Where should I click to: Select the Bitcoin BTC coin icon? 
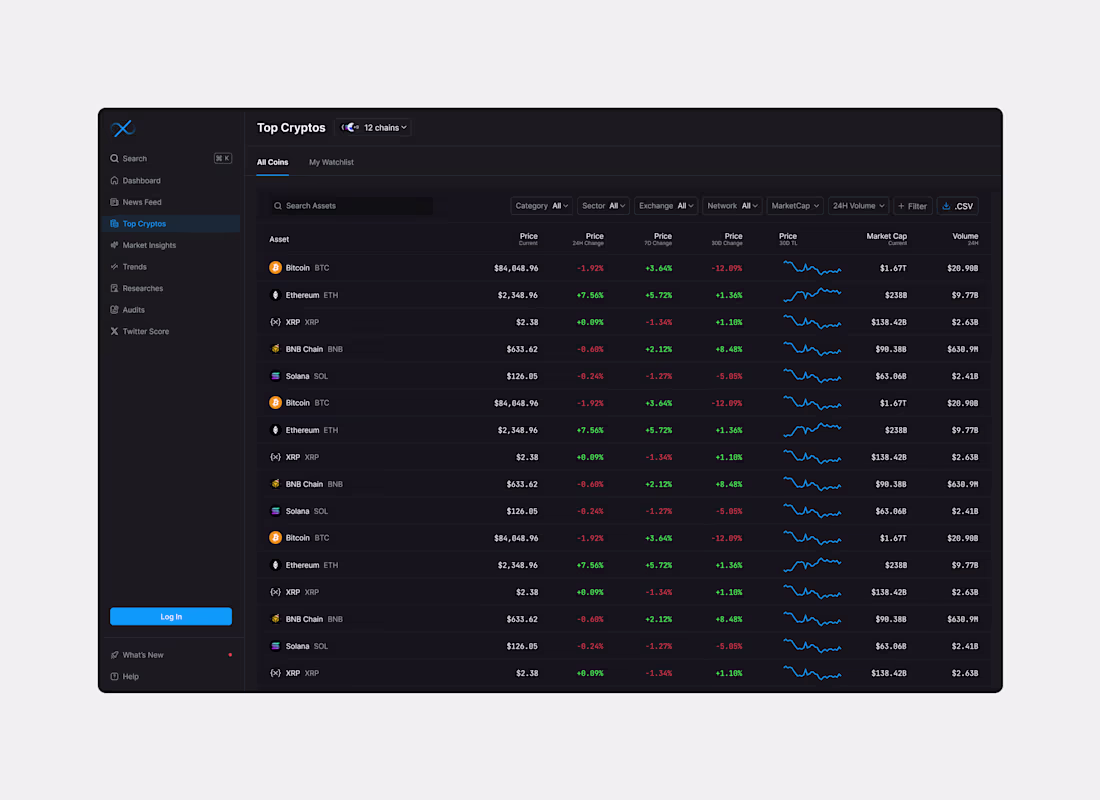[275, 267]
